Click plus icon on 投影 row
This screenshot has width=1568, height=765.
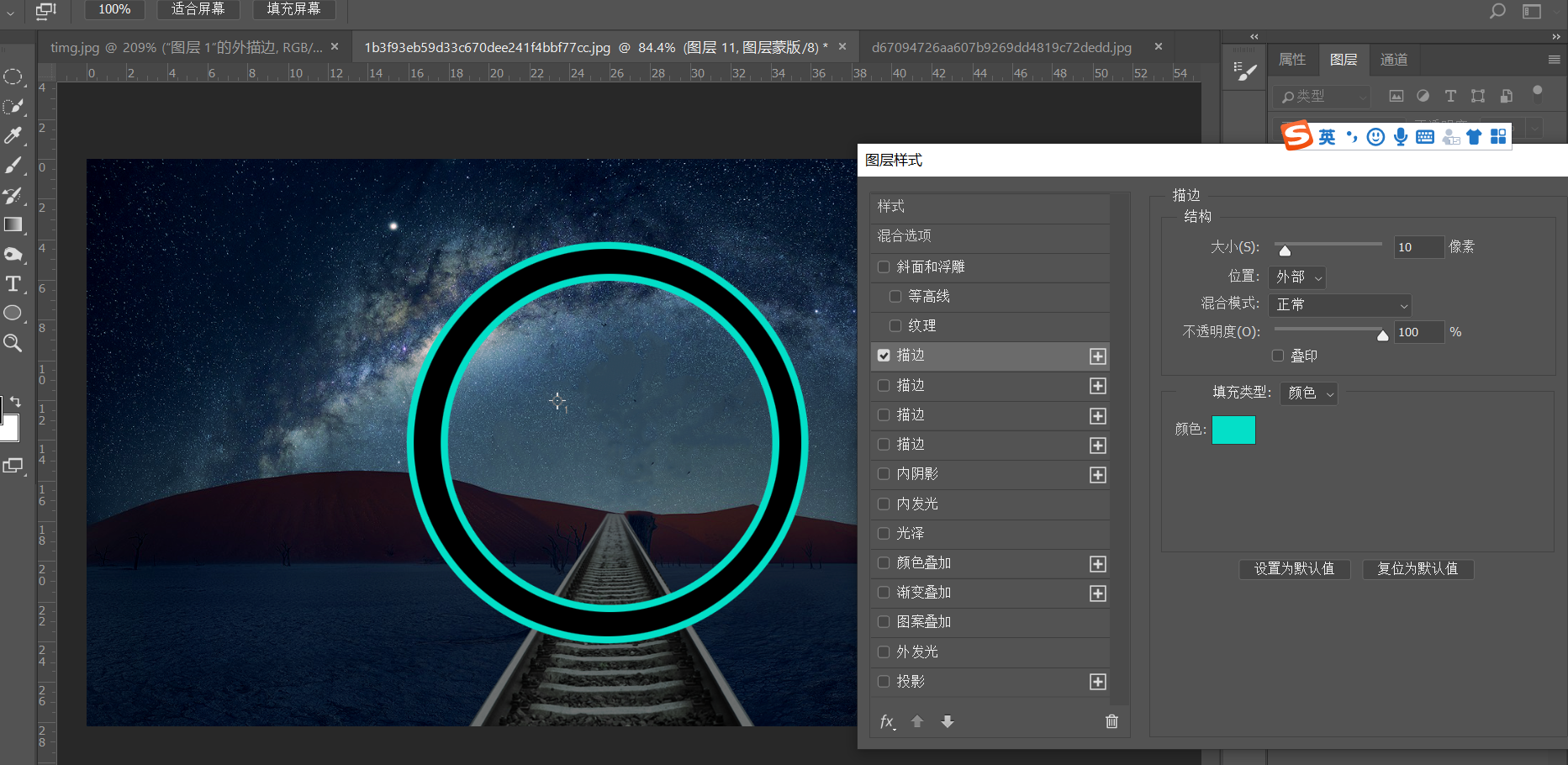1098,682
